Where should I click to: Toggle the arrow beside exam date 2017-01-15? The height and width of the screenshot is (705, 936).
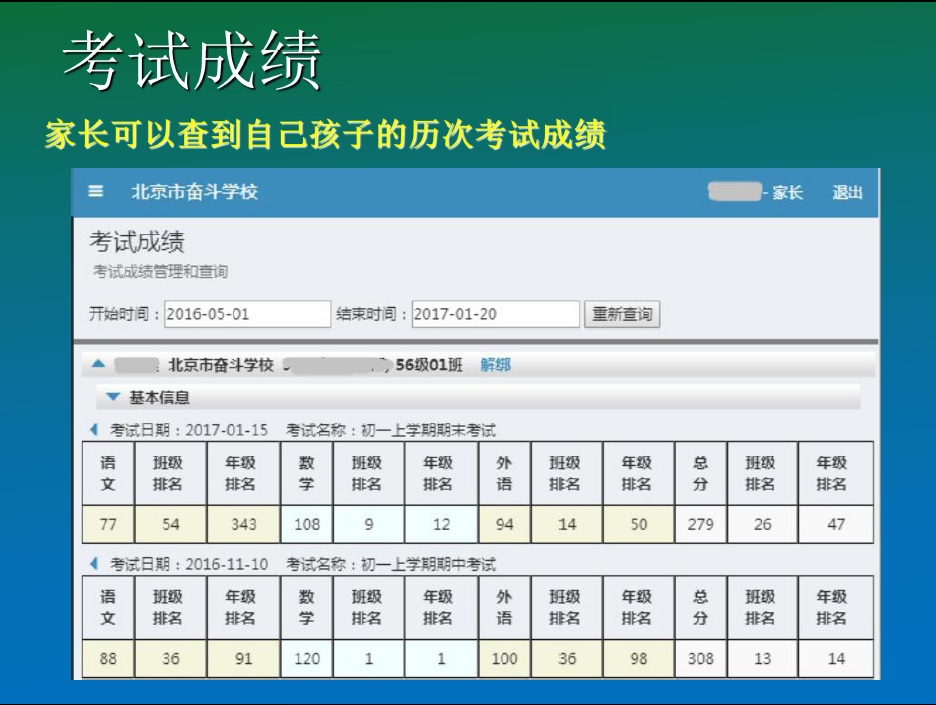tap(95, 430)
